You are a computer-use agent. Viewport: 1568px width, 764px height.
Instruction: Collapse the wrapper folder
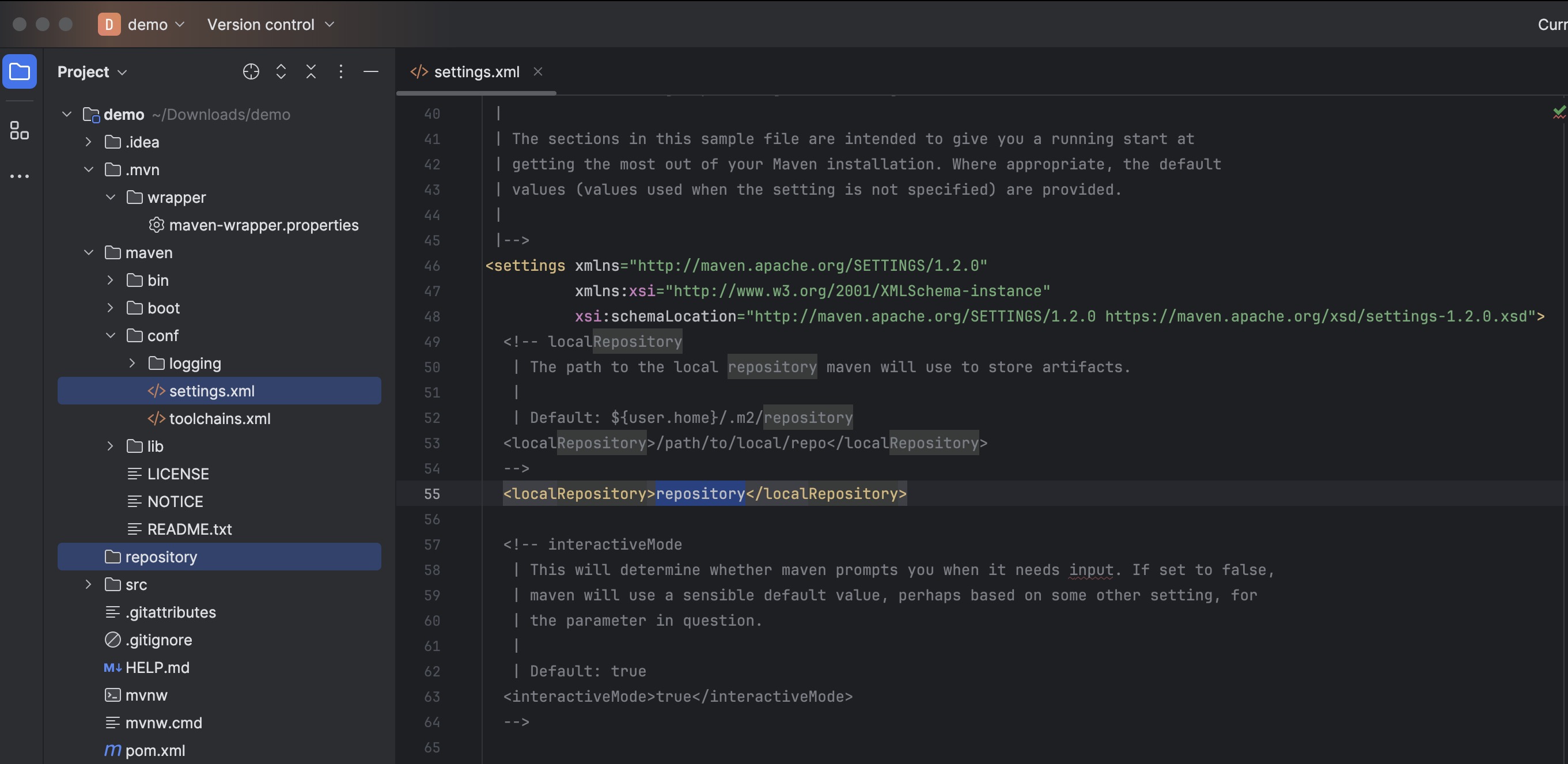pos(110,197)
